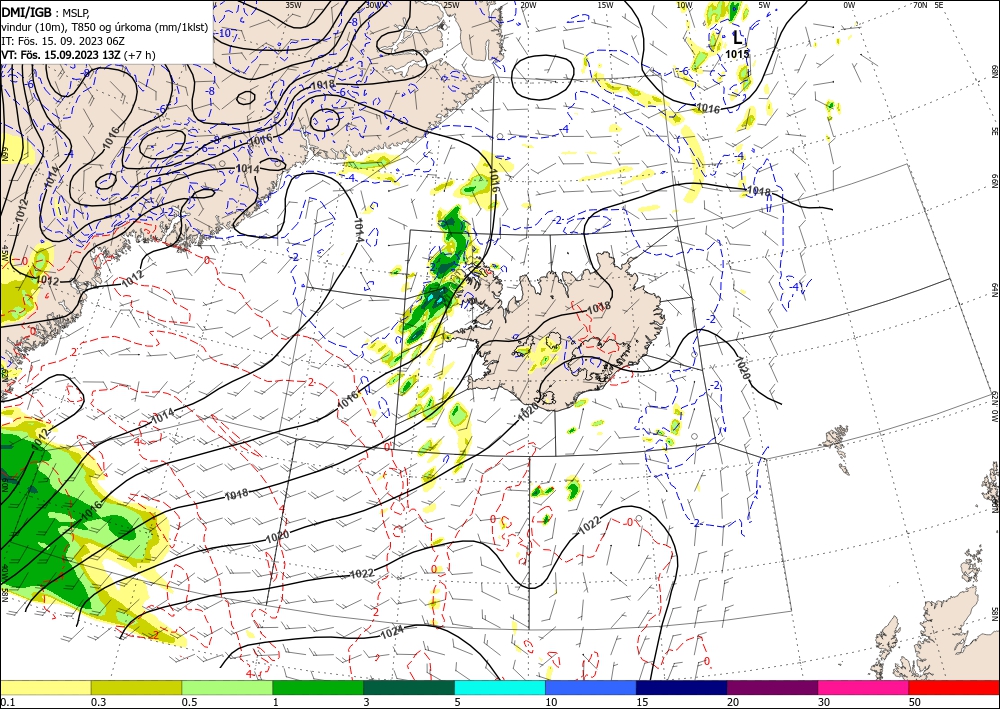
Task: Click the legend value '10'
Action: coord(551,702)
